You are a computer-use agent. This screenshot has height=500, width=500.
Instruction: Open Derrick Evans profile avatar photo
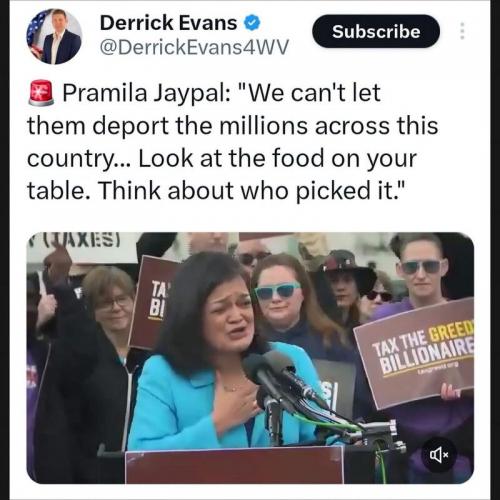[54, 36]
